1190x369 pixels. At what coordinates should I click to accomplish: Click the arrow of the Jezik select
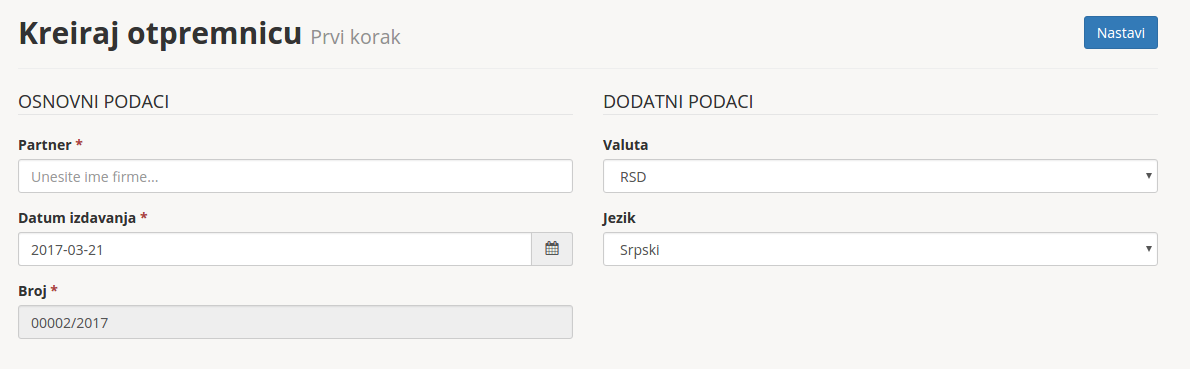[x=1149, y=249]
